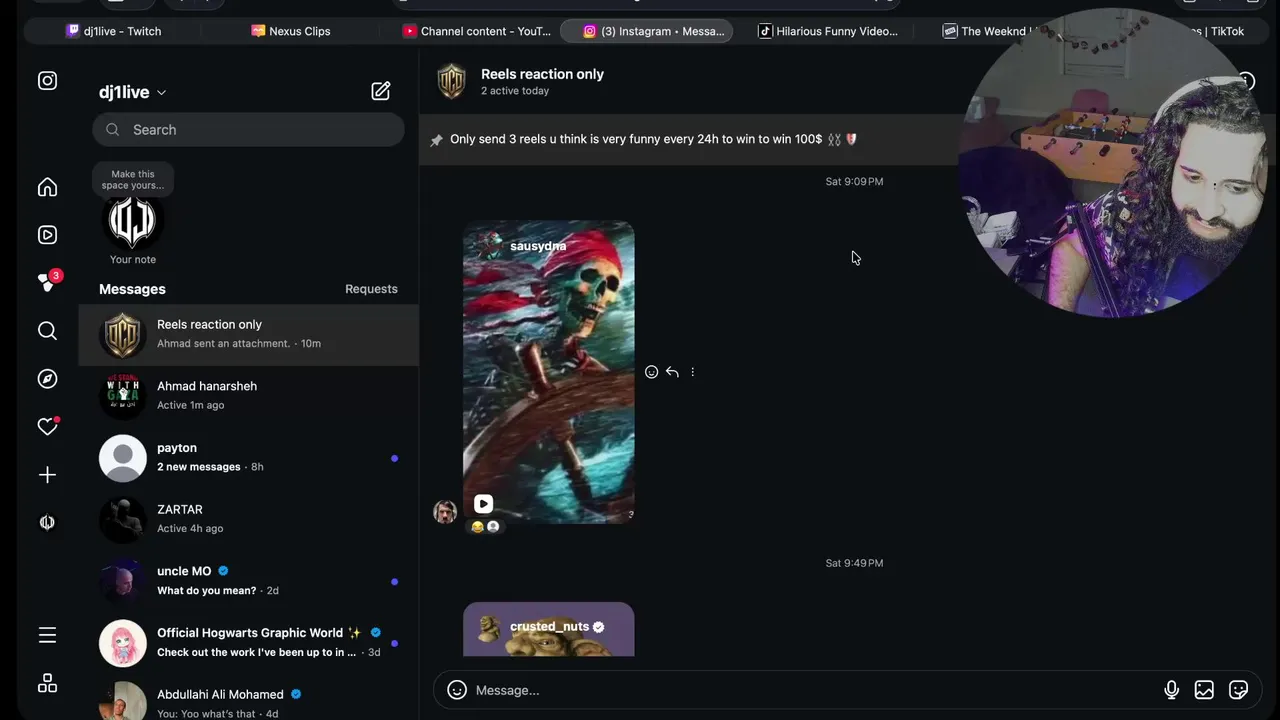Start a new message with compose icon
The height and width of the screenshot is (720, 1280).
tap(381, 91)
